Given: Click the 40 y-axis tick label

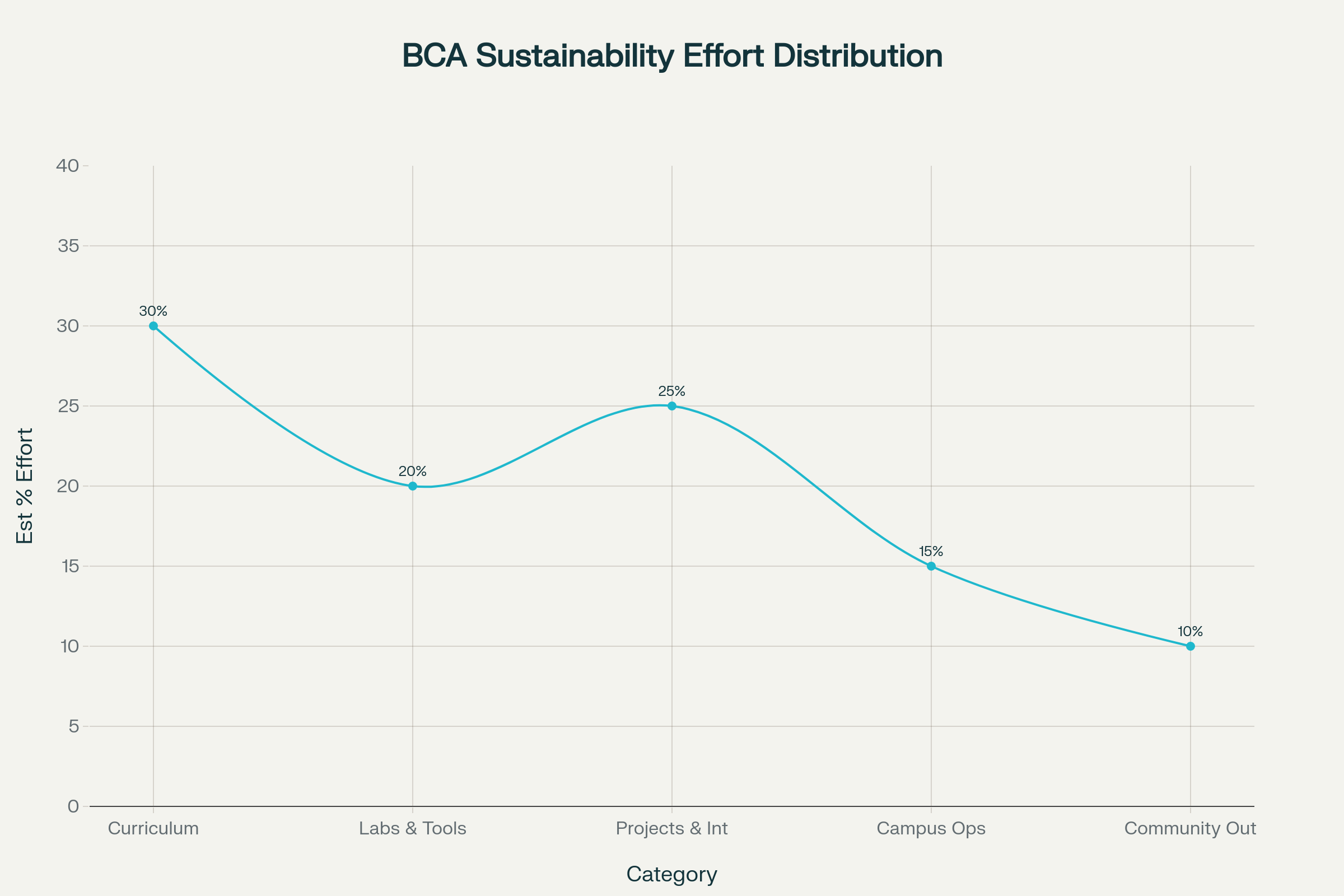Looking at the screenshot, I should [67, 166].
